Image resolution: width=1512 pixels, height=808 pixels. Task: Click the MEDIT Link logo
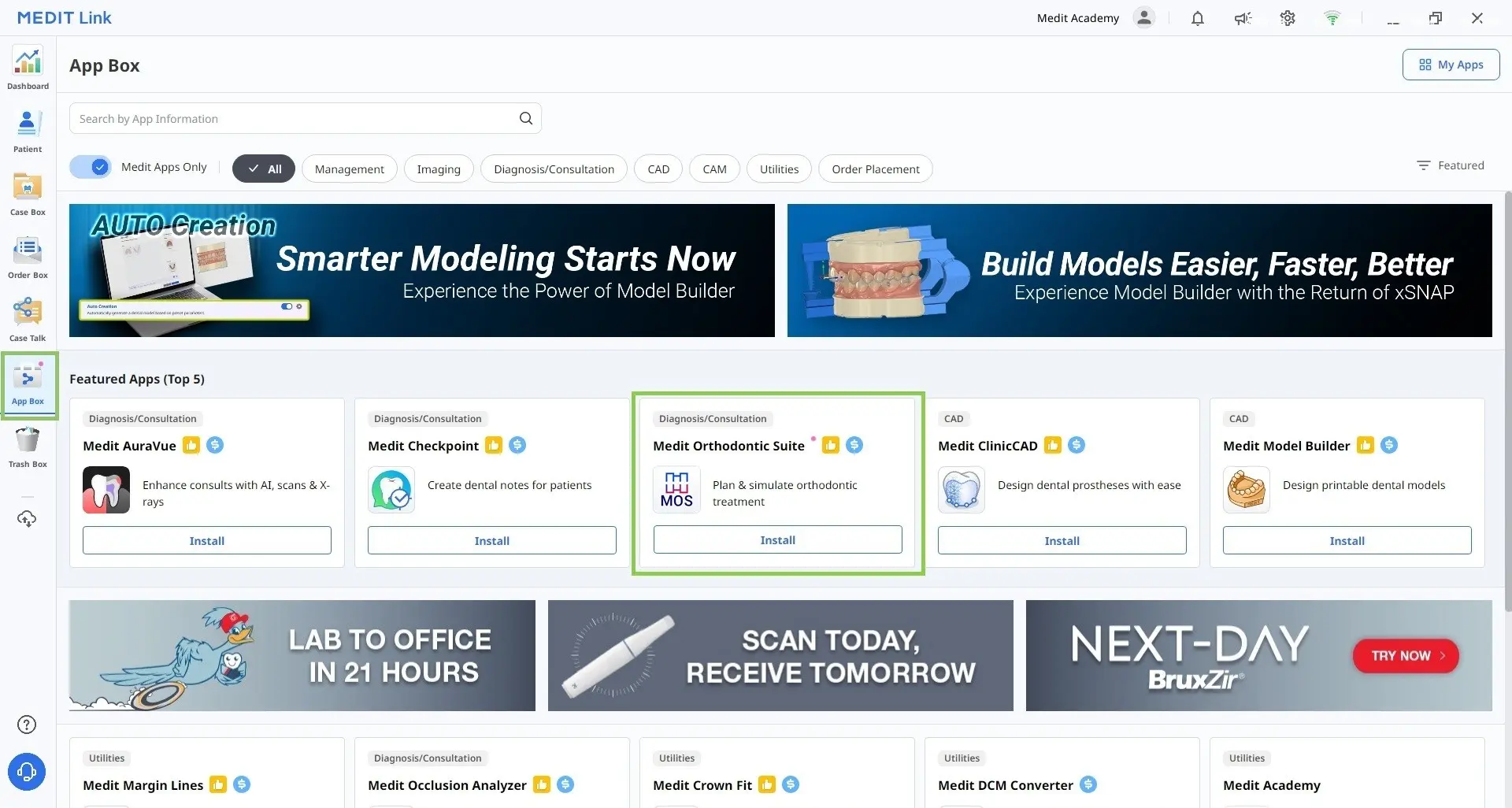[x=65, y=17]
